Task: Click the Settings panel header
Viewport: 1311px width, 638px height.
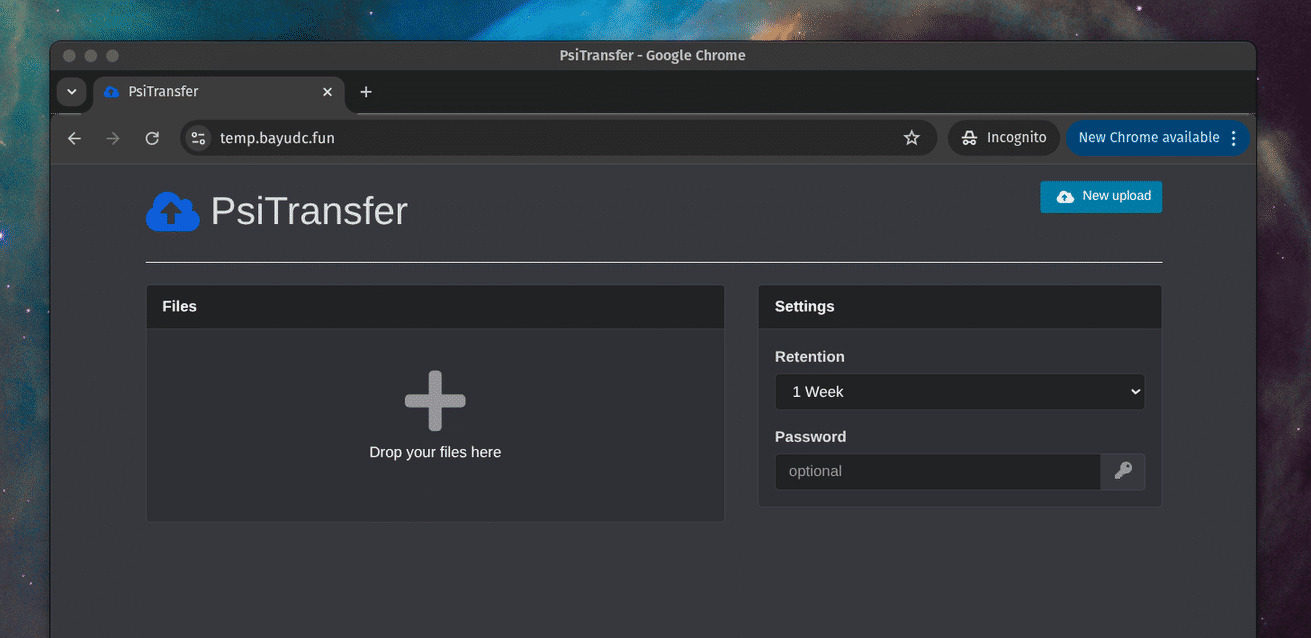Action: (x=960, y=307)
